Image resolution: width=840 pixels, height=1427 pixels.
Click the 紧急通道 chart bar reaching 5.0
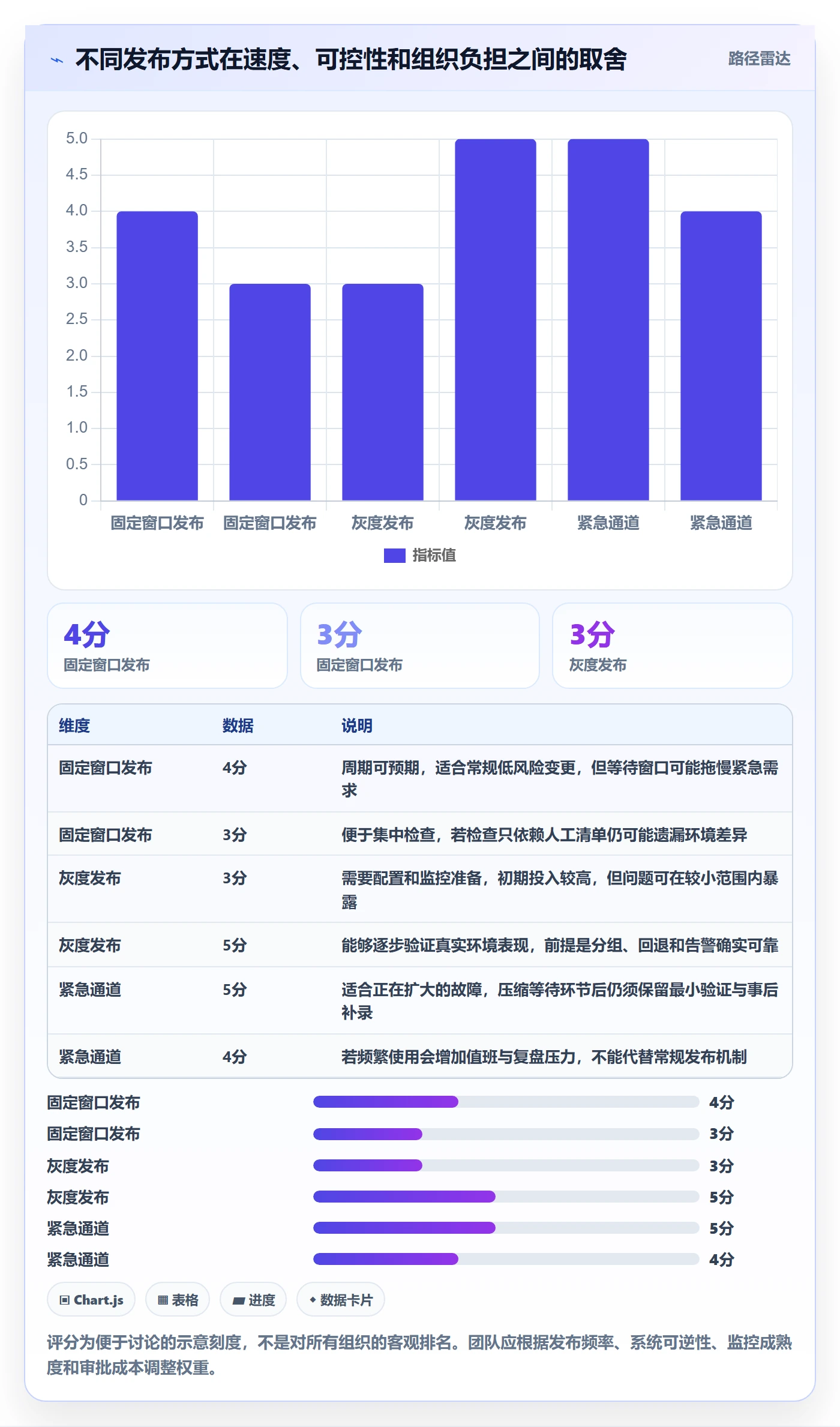(x=608, y=320)
